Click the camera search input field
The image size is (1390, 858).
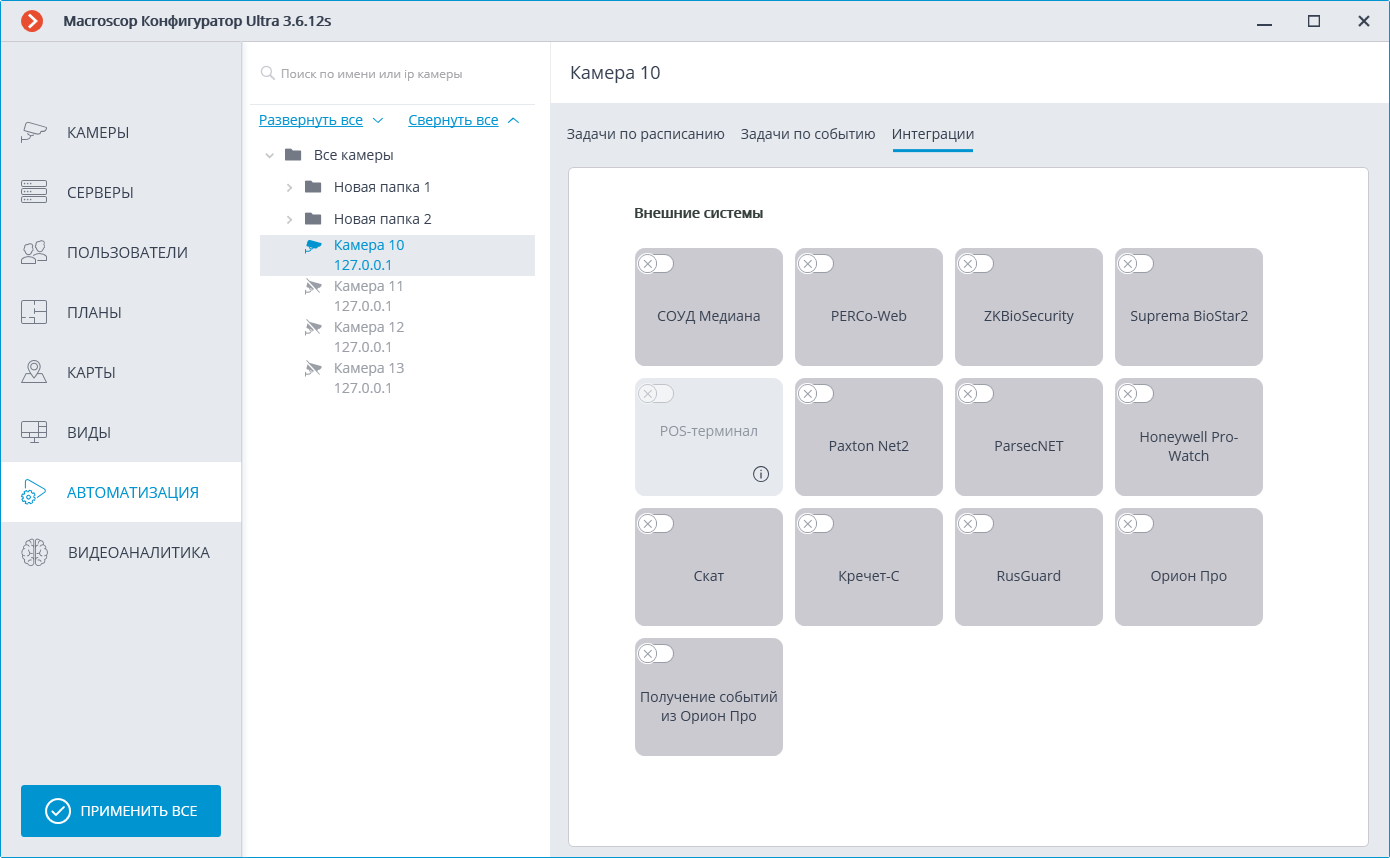click(392, 74)
